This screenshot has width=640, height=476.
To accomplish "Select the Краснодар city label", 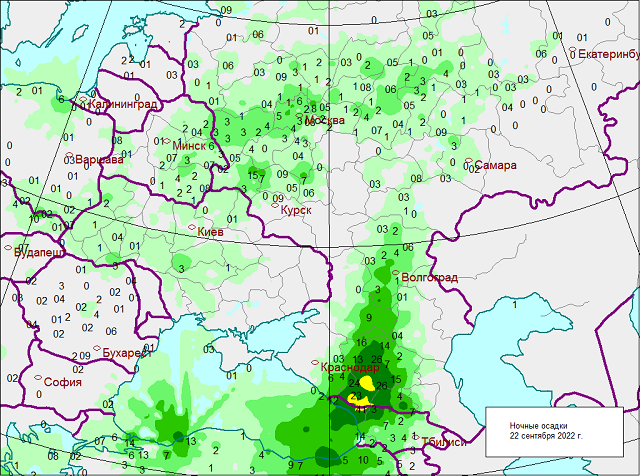I will (350, 368).
